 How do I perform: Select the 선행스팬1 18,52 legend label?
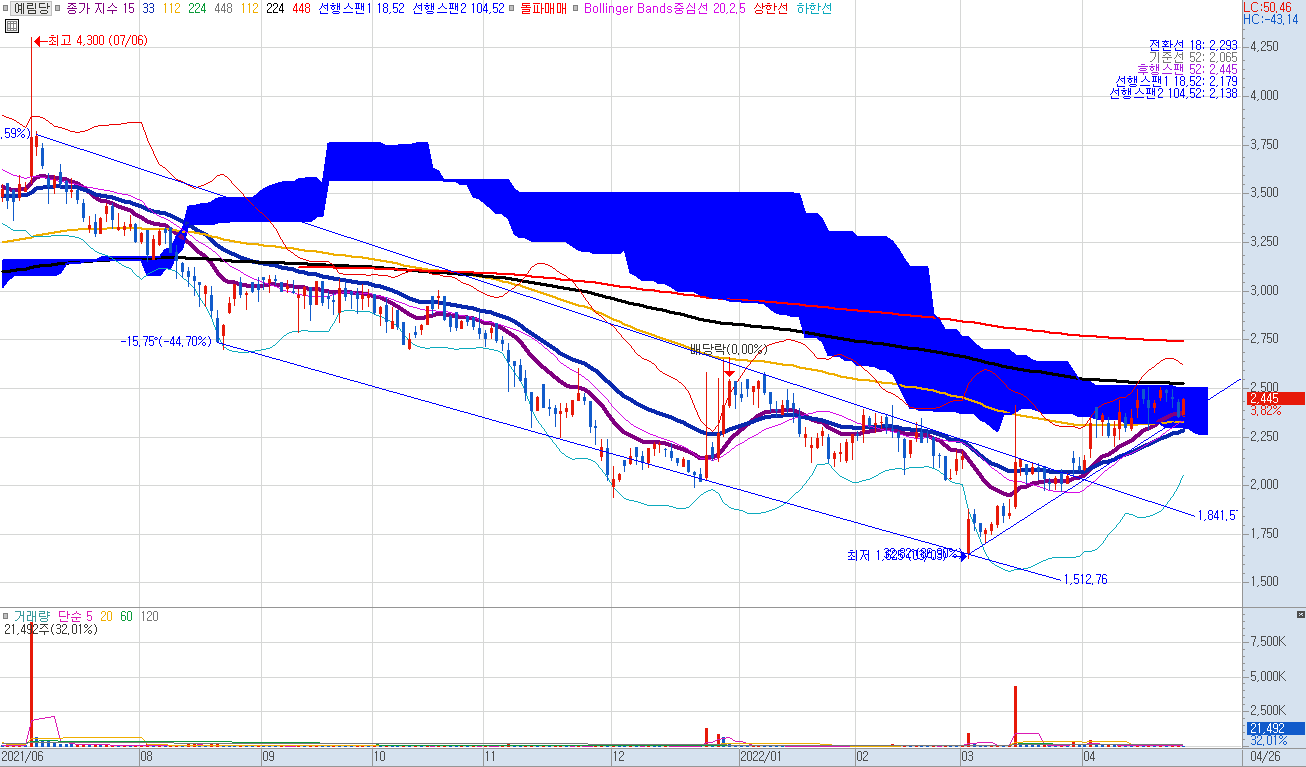pyautogui.click(x=361, y=8)
